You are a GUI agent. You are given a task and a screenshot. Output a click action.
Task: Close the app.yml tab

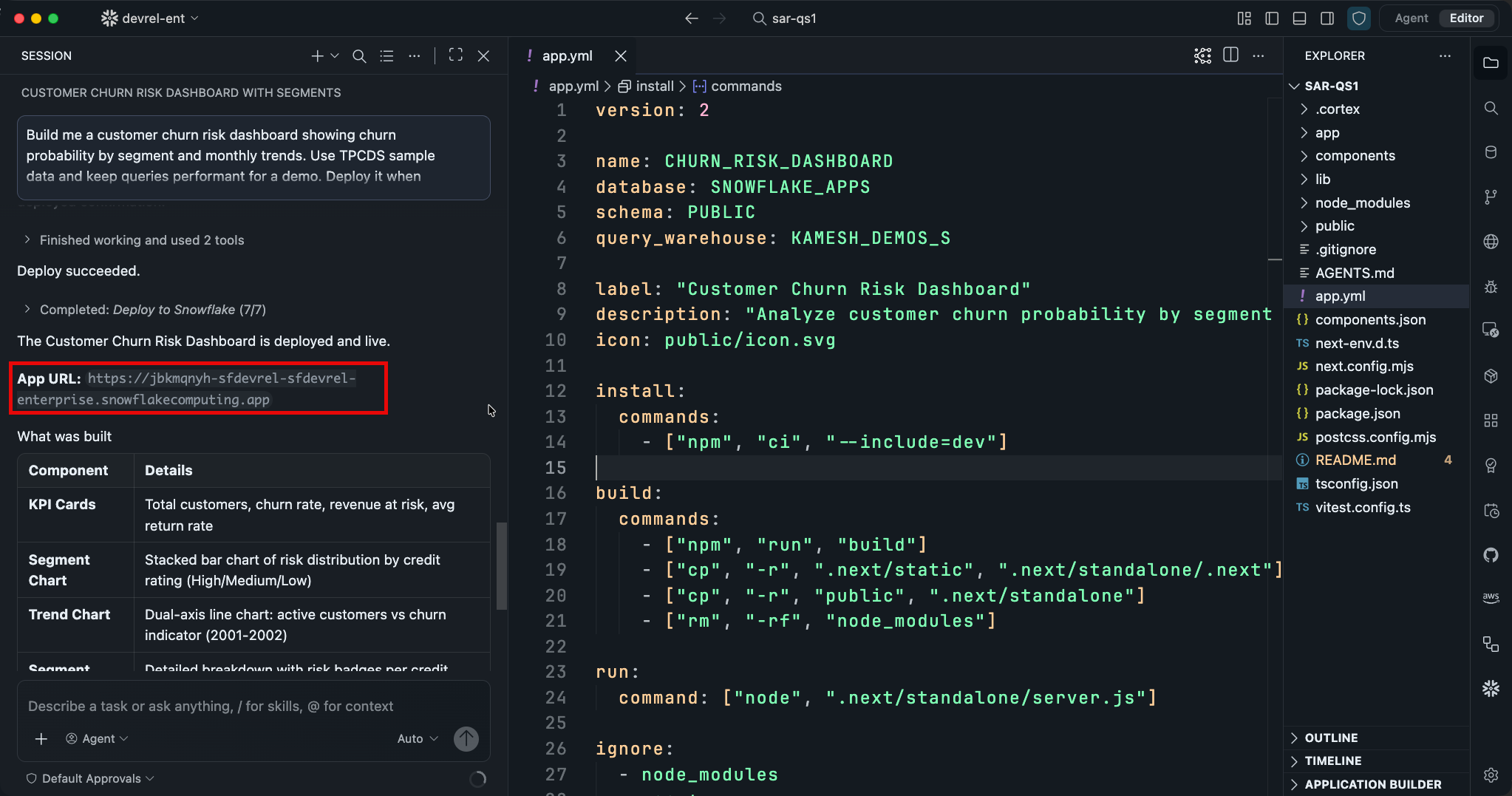(621, 56)
